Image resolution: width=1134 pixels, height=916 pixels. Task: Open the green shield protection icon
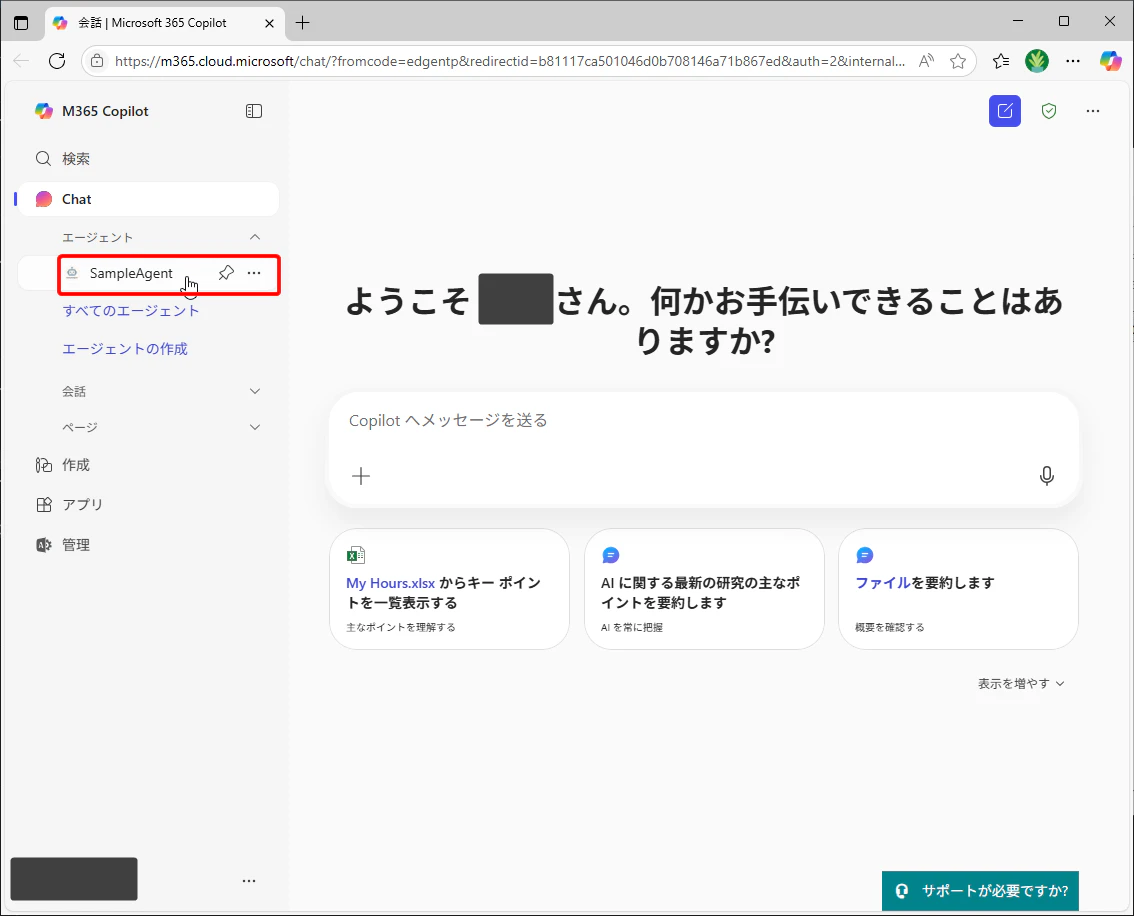(x=1049, y=111)
